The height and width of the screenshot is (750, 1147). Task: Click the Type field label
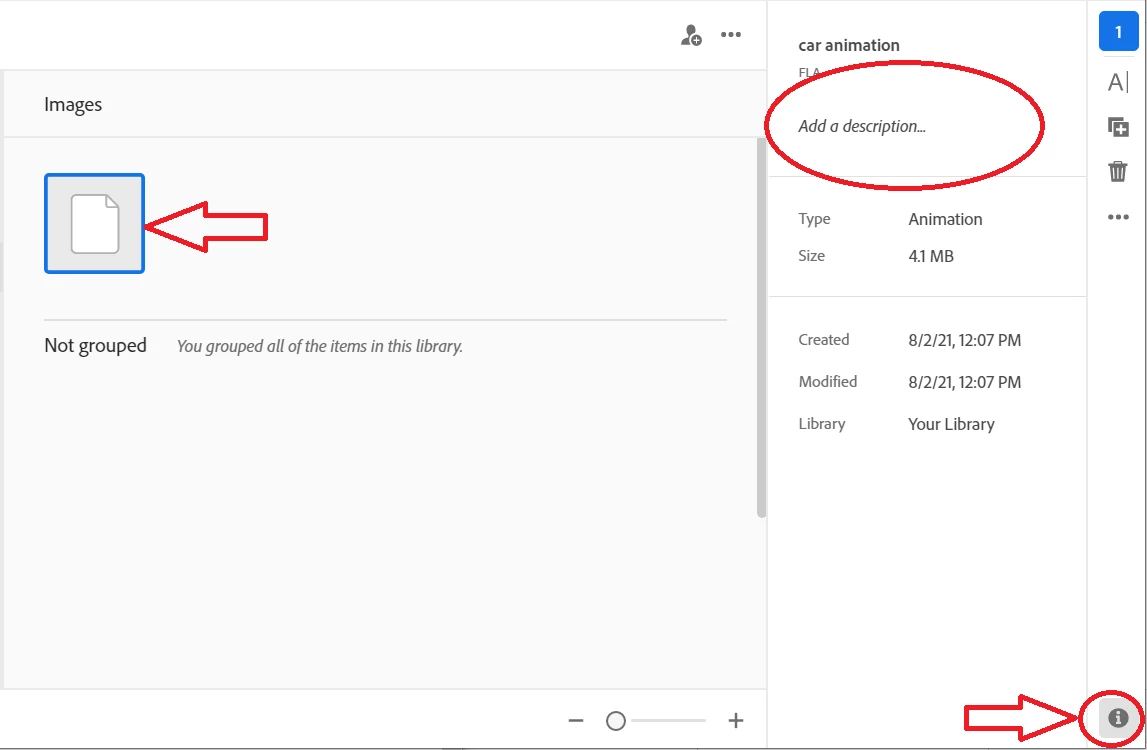(814, 219)
